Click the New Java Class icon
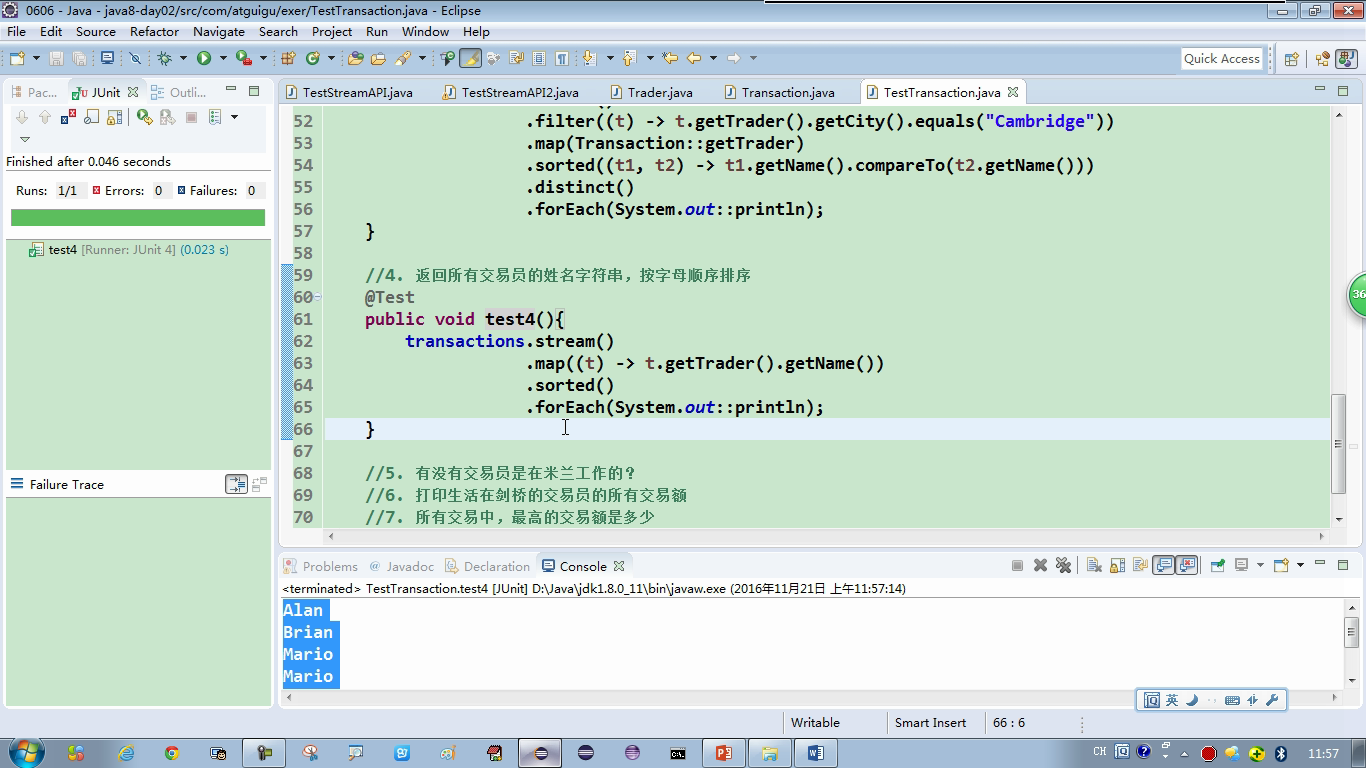 [x=313, y=58]
